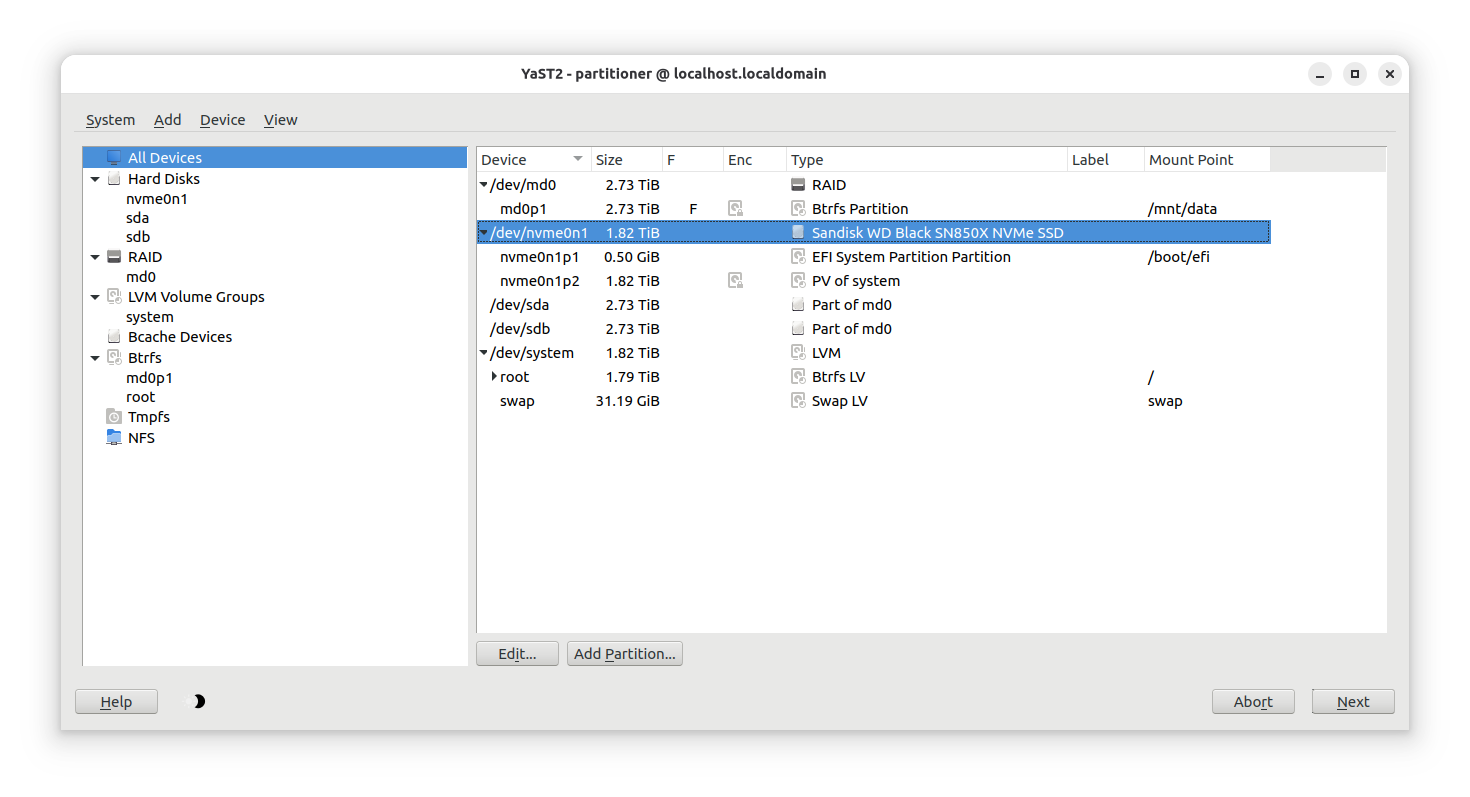Collapse the /dev/nvme0n1 row in device table
This screenshot has width=1470, height=797.
click(x=484, y=233)
